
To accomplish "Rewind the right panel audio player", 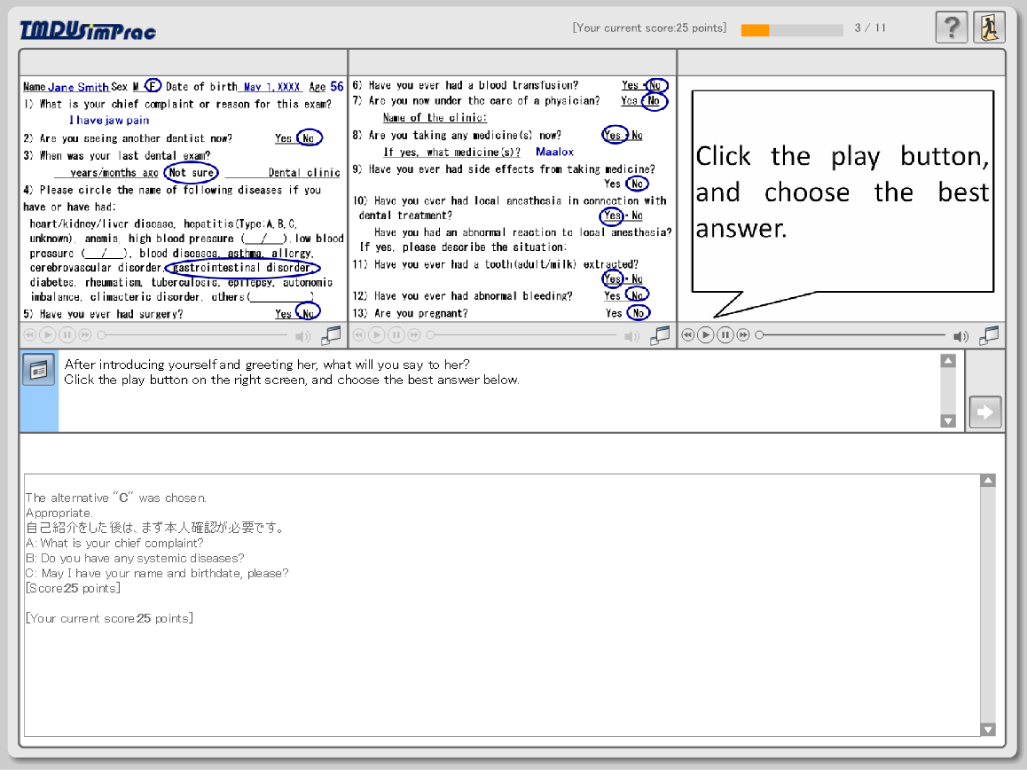I will (x=688, y=335).
